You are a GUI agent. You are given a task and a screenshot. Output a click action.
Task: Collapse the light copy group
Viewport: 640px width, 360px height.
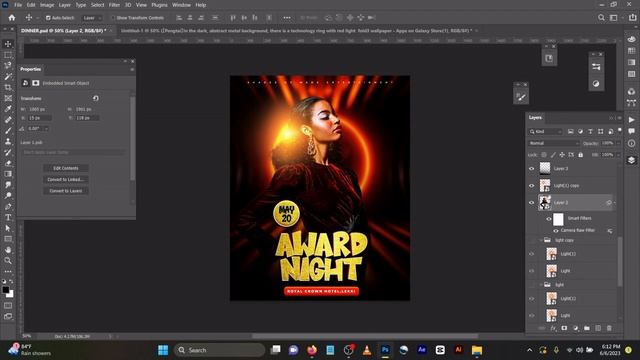pyautogui.click(x=541, y=240)
